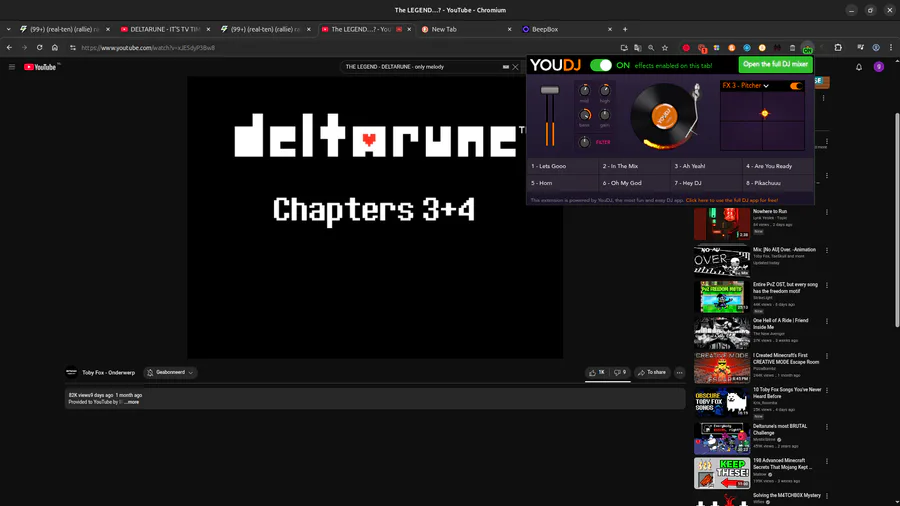Clear the YouTube search box with X
Screen dimensions: 900x506
[x=515, y=67]
